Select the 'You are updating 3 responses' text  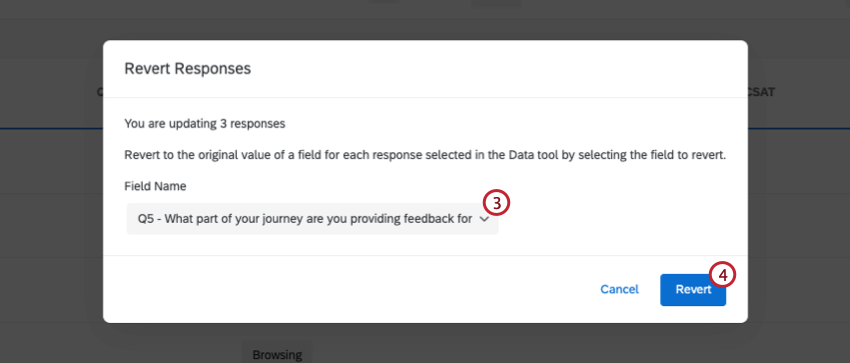[x=205, y=124]
